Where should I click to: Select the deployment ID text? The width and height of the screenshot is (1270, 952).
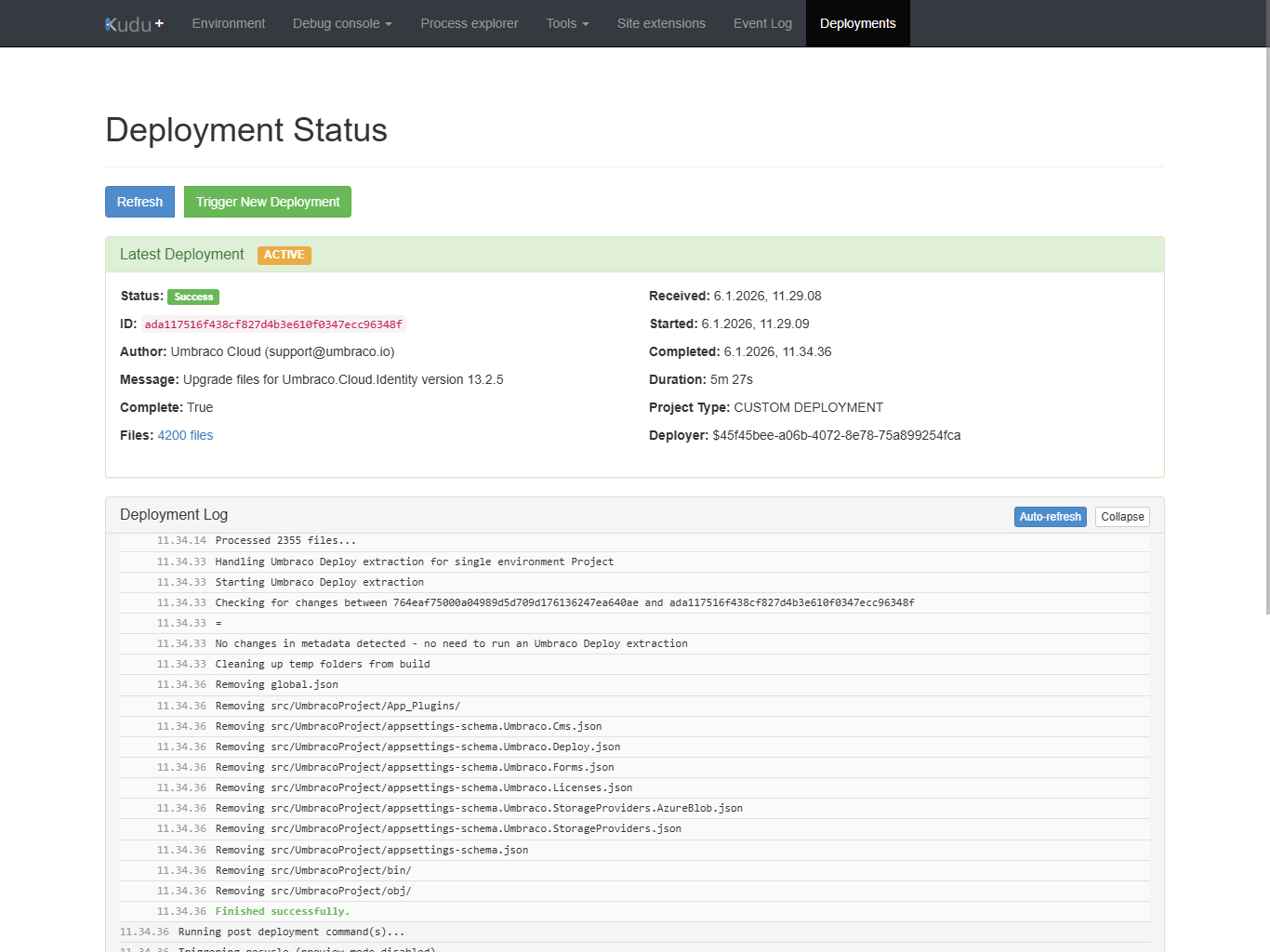click(272, 324)
